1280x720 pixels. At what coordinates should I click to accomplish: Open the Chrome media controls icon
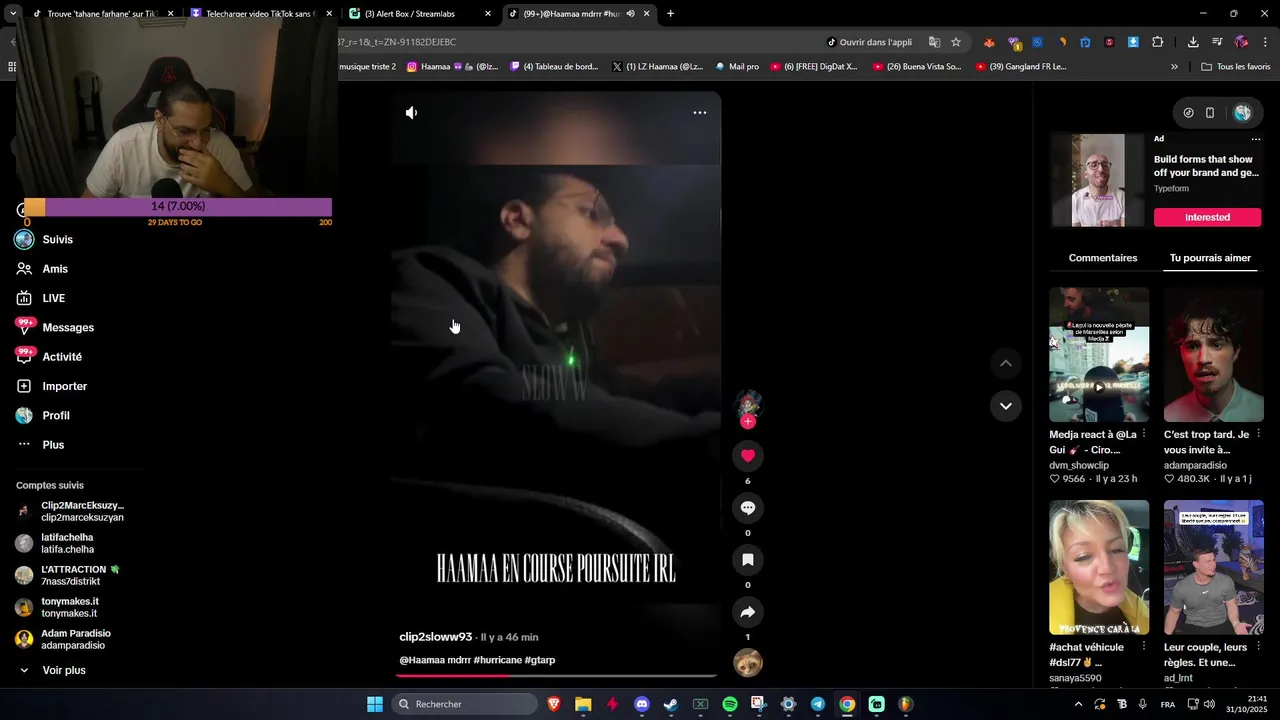coord(1217,42)
